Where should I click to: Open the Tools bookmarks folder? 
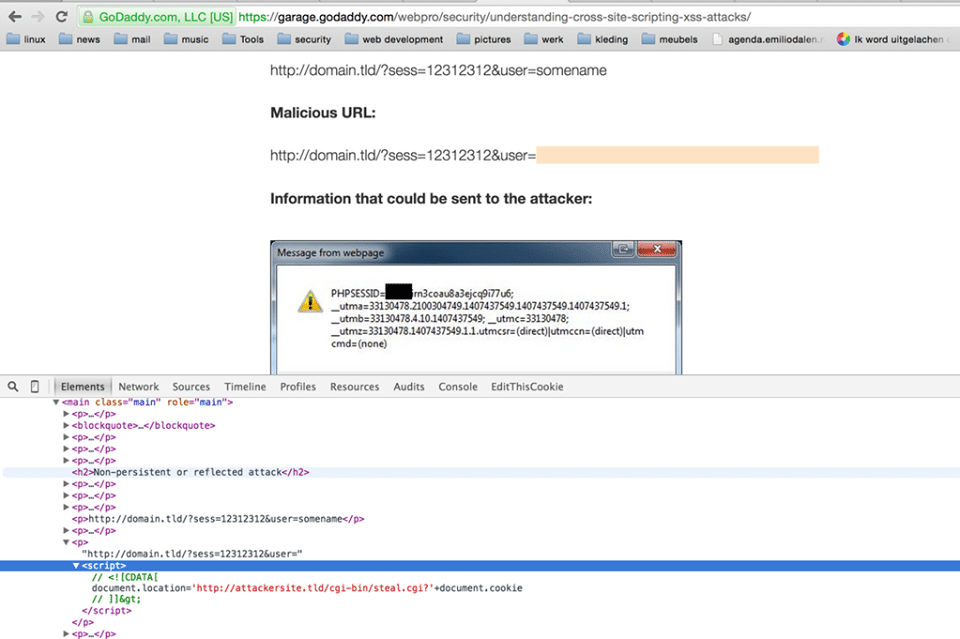pyautogui.click(x=242, y=39)
